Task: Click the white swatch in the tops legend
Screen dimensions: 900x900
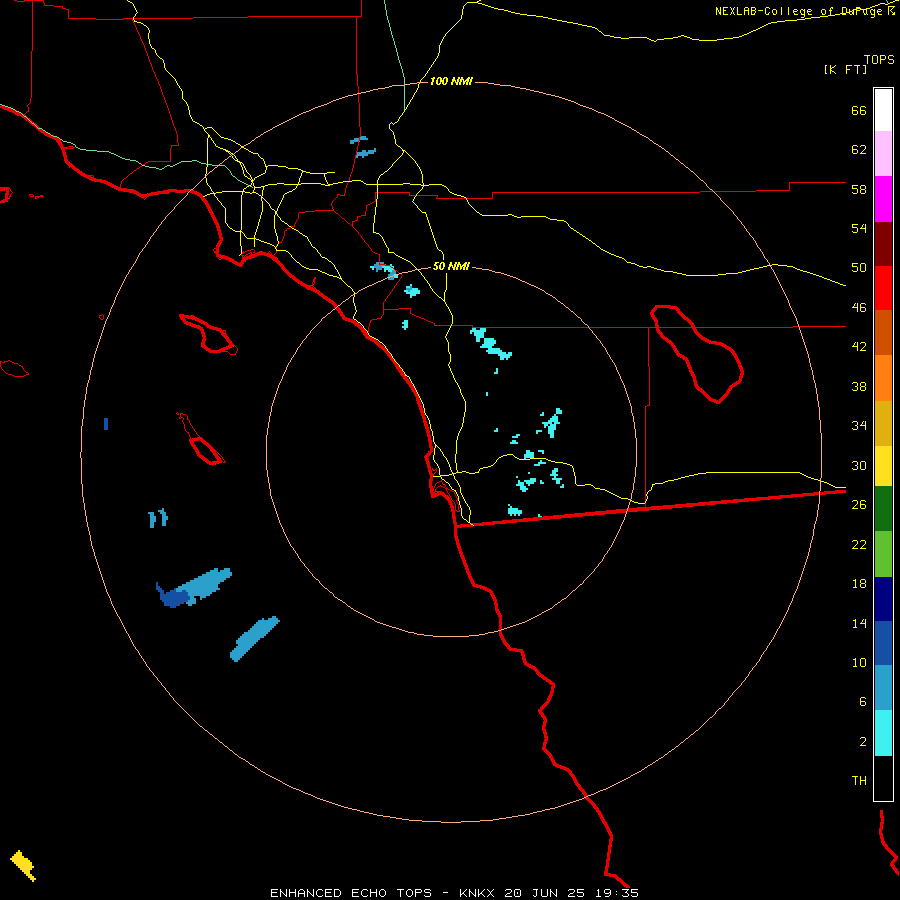Action: (883, 110)
